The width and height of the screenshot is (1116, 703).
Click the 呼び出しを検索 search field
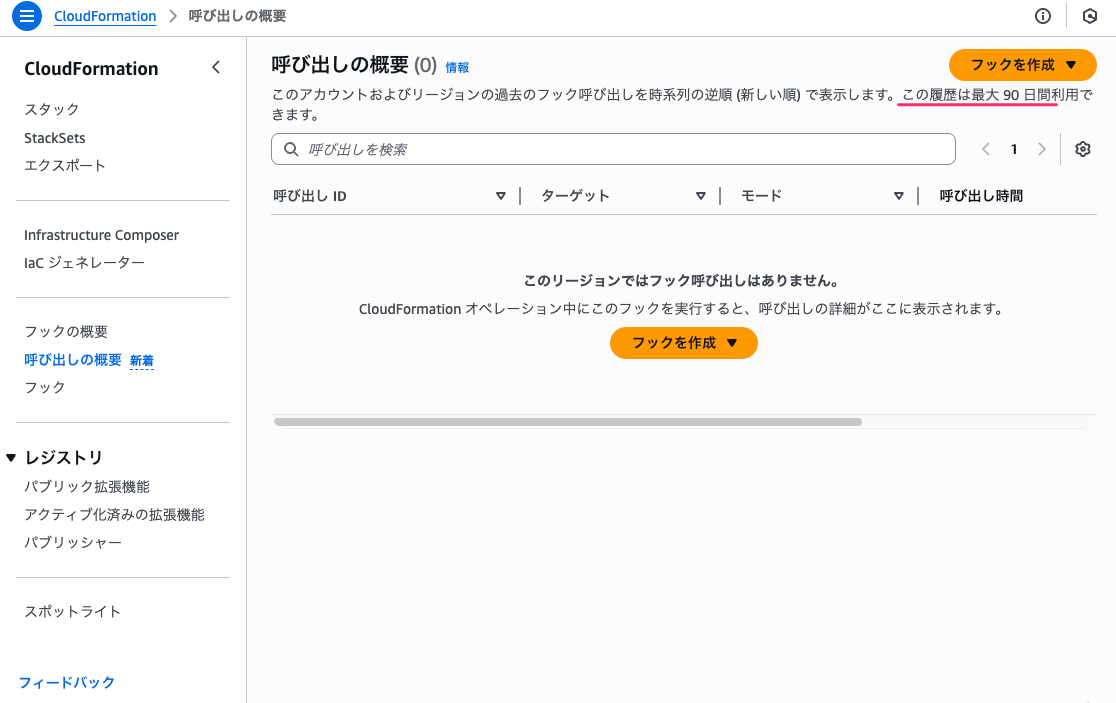click(x=613, y=149)
